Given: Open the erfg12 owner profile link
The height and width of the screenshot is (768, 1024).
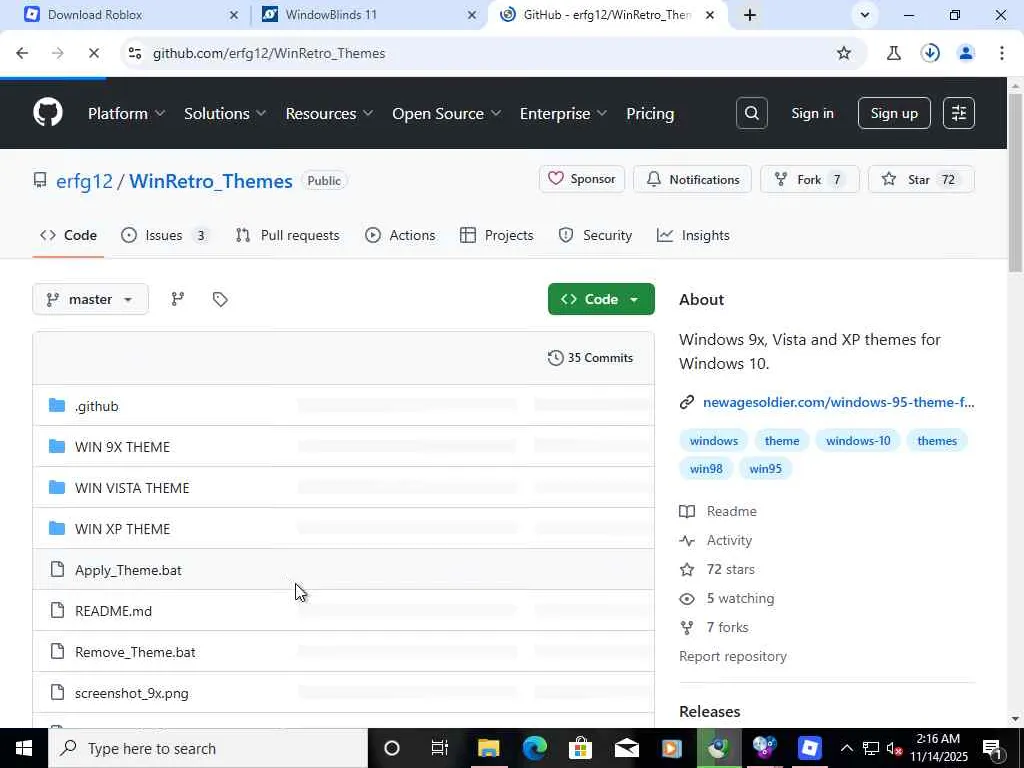Looking at the screenshot, I should (x=84, y=181).
